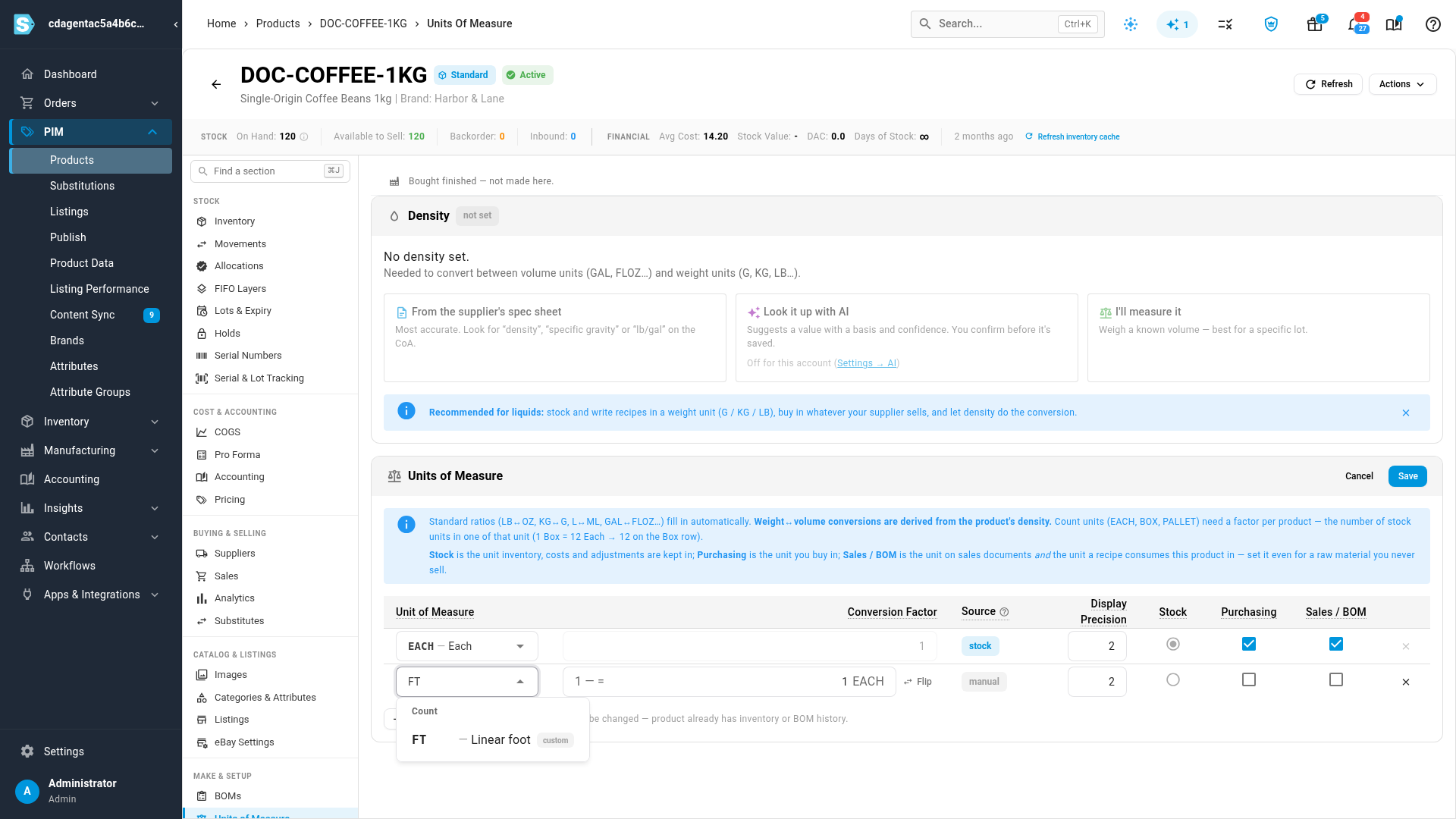Screen dimensions: 1456x819
Task: Go to Substitutions in PIM menu
Action: pyautogui.click(x=82, y=186)
